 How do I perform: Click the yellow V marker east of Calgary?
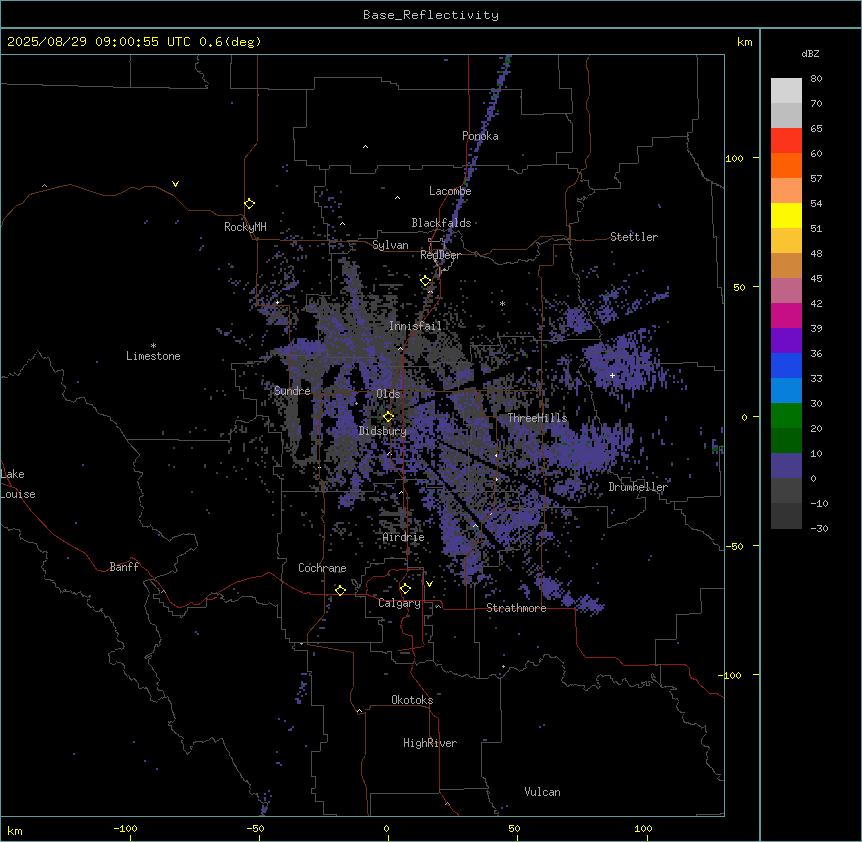pyautogui.click(x=429, y=584)
